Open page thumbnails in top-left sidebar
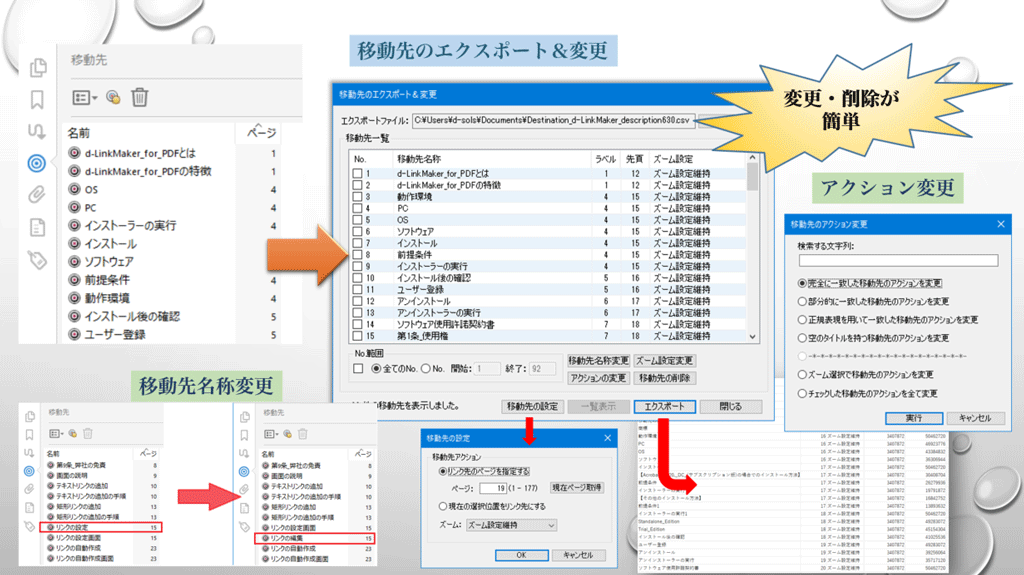This screenshot has height=575, width=1024. (x=38, y=68)
